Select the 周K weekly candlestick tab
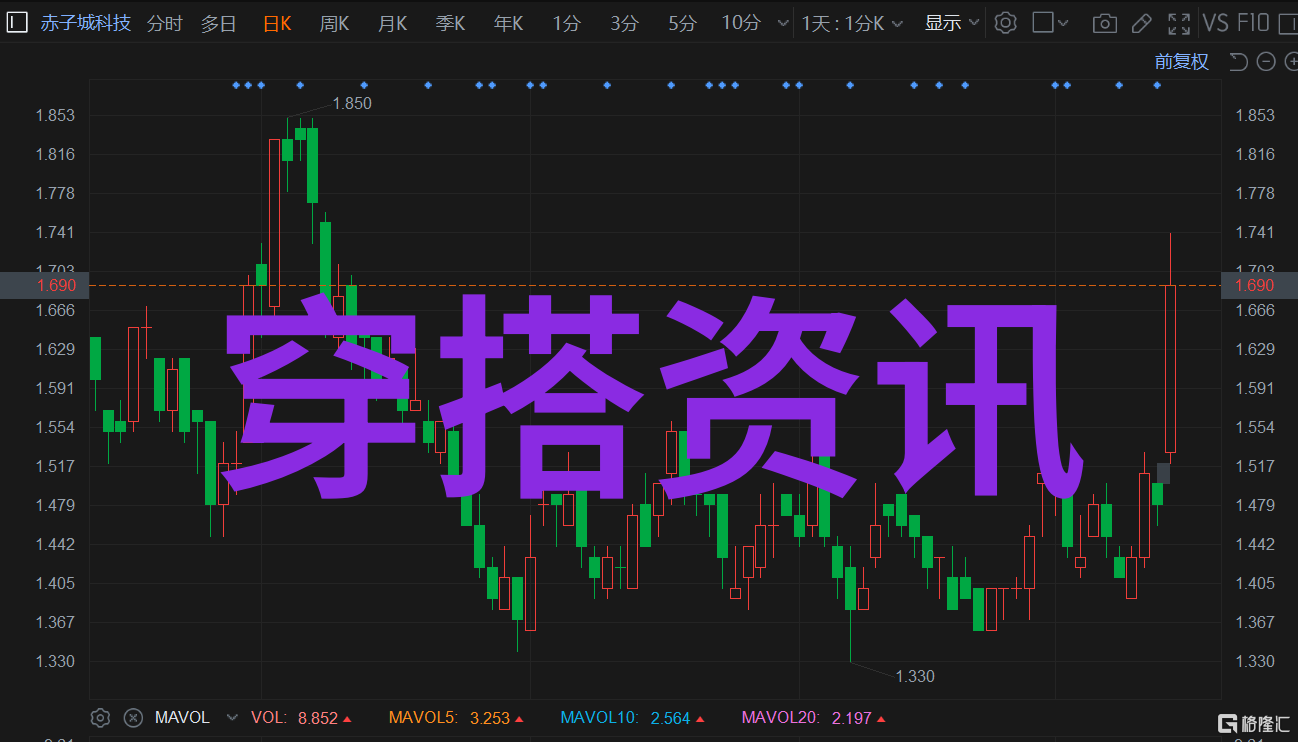Image resolution: width=1298 pixels, height=742 pixels. point(334,23)
